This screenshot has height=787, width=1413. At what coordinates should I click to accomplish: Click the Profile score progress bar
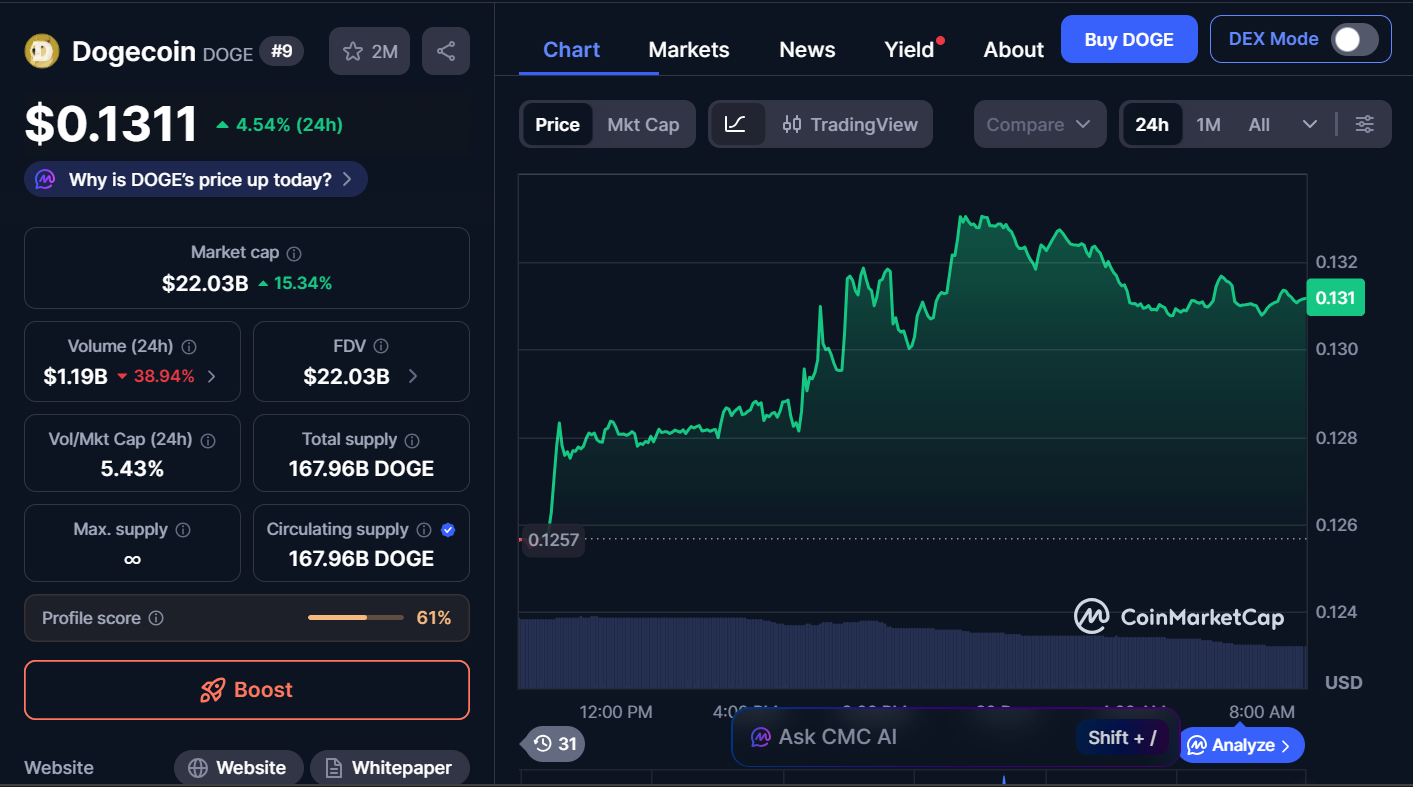[355, 617]
